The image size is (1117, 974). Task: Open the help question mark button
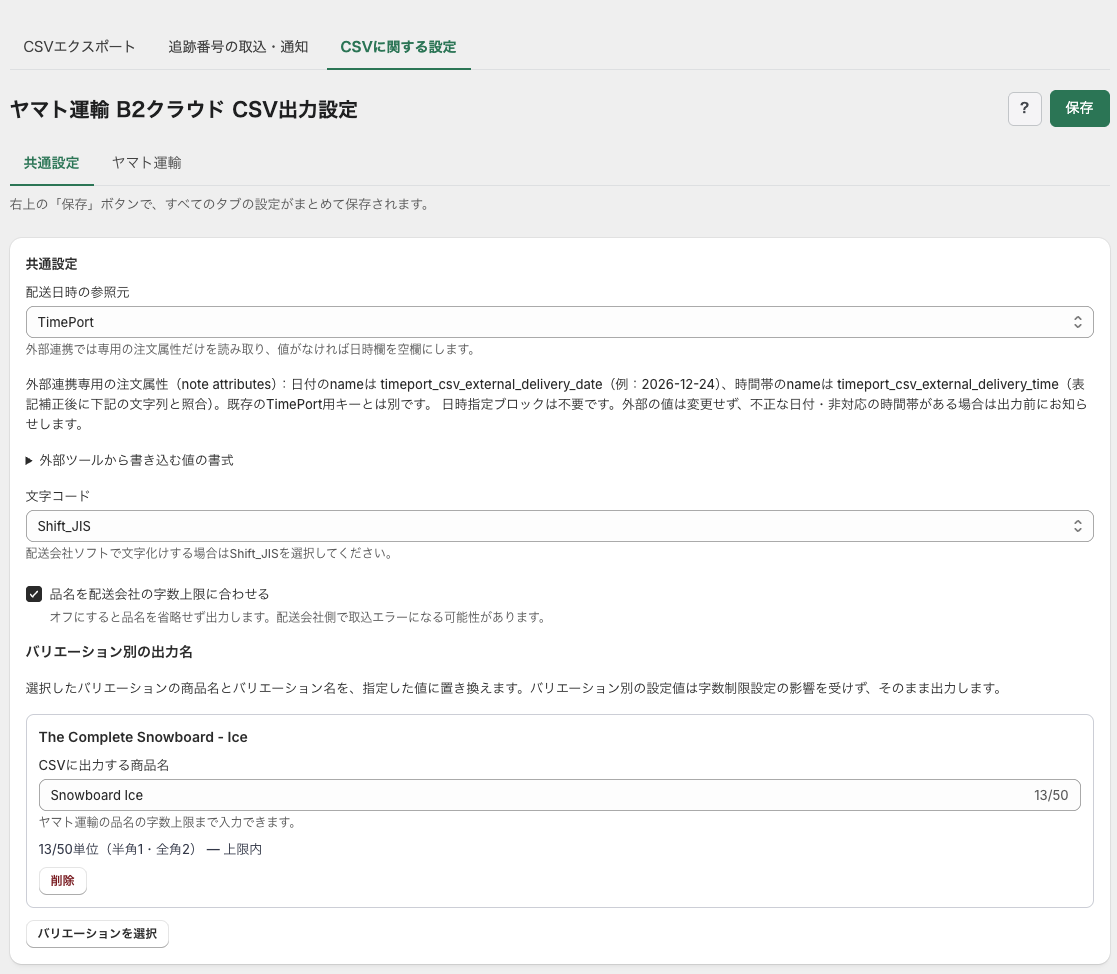click(1024, 108)
